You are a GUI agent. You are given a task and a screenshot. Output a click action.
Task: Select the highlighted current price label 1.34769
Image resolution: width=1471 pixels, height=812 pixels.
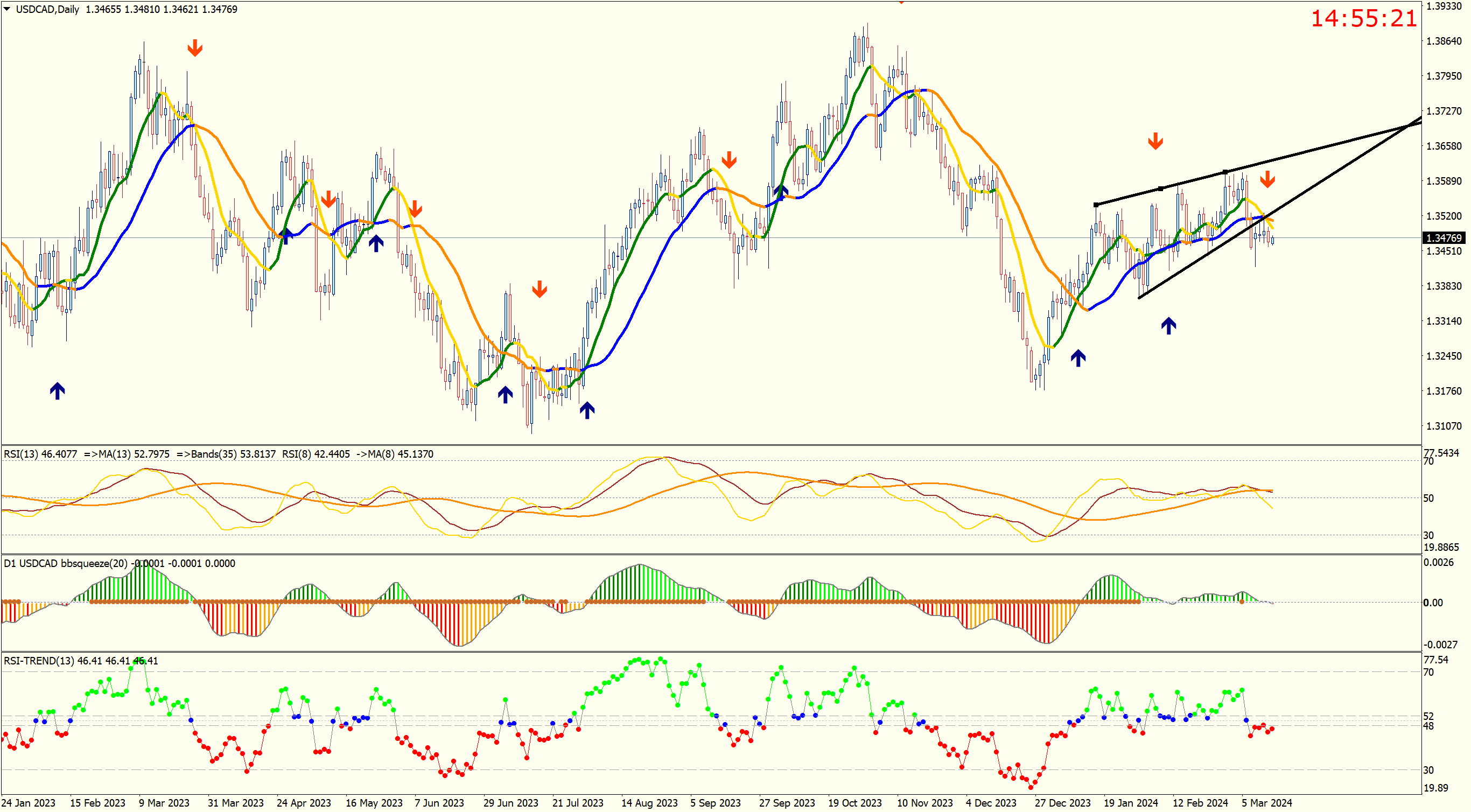(x=1444, y=237)
